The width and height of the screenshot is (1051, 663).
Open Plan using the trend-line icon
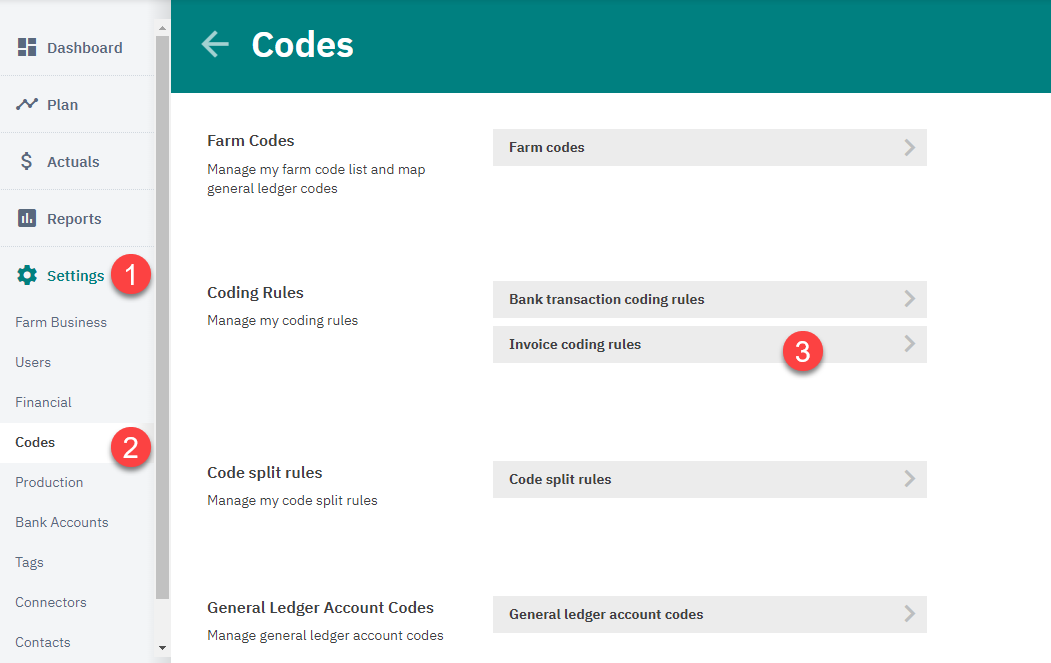tap(27, 104)
